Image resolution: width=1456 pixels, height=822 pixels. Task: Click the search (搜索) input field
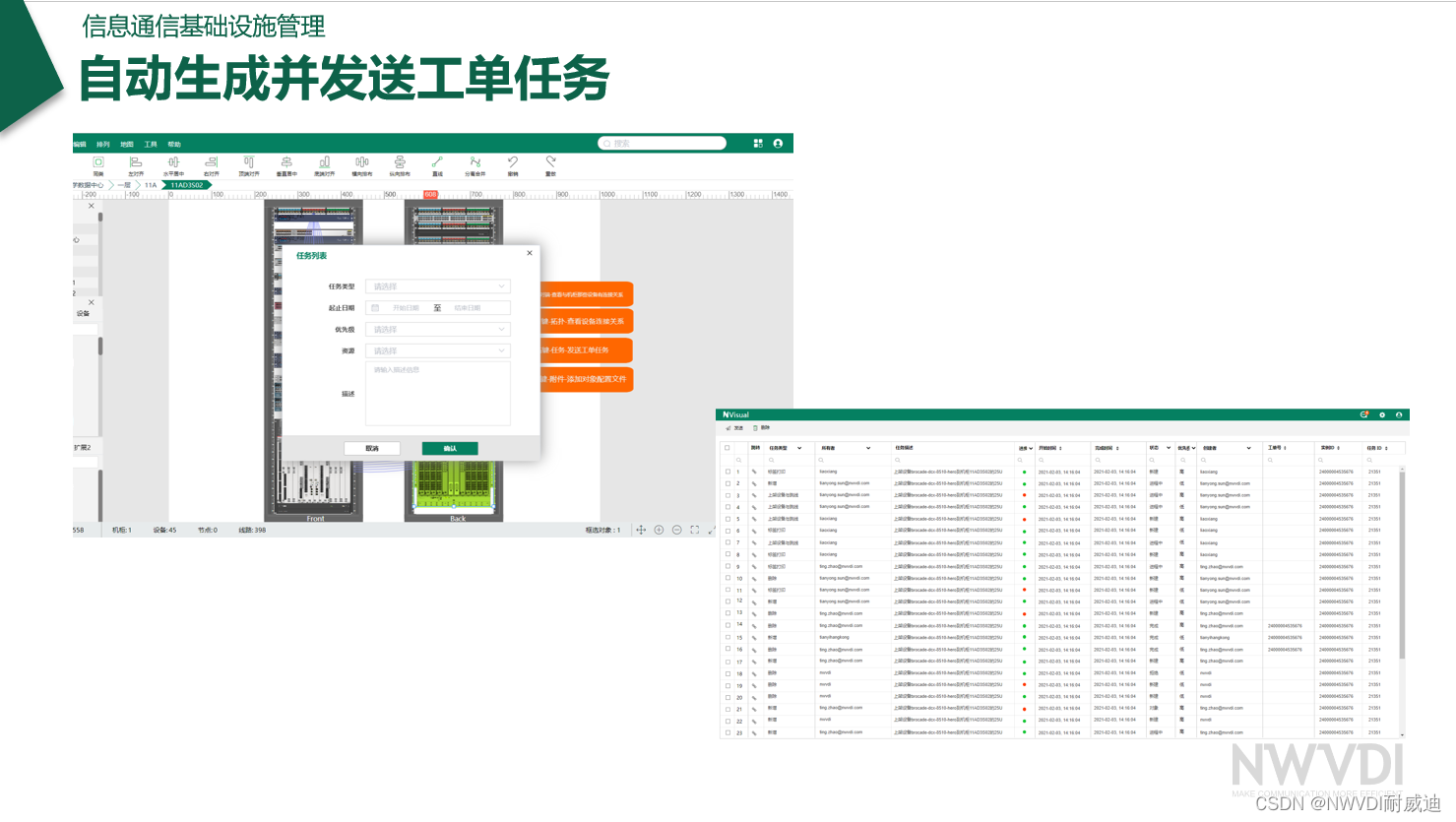click(662, 143)
